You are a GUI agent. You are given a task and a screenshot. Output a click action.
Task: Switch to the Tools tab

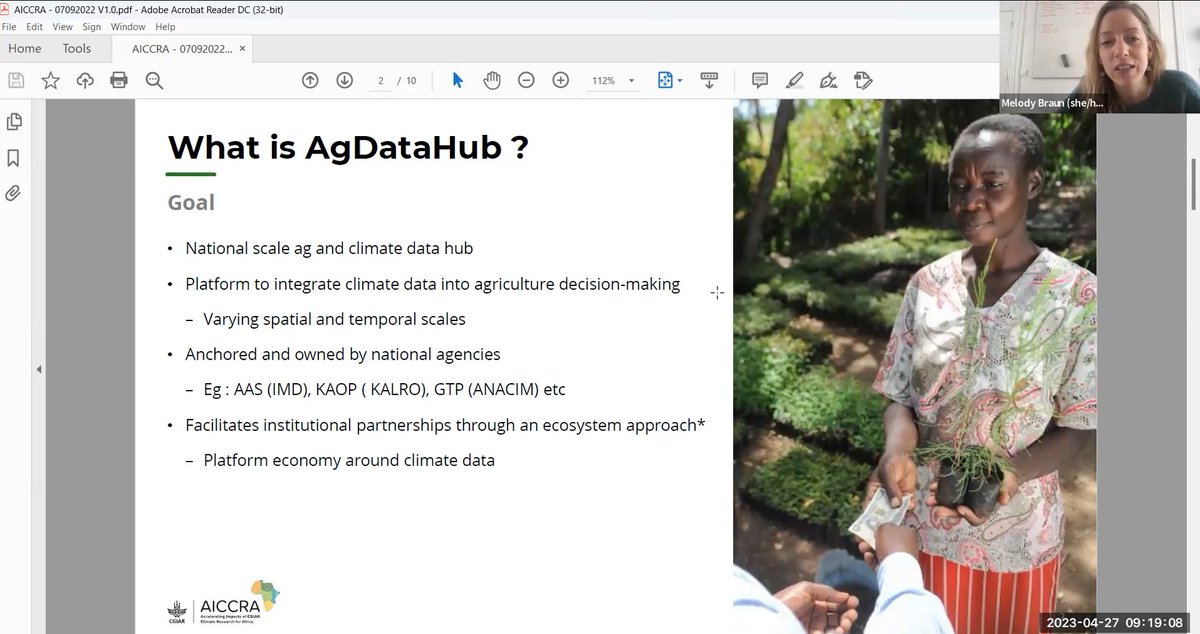click(77, 48)
